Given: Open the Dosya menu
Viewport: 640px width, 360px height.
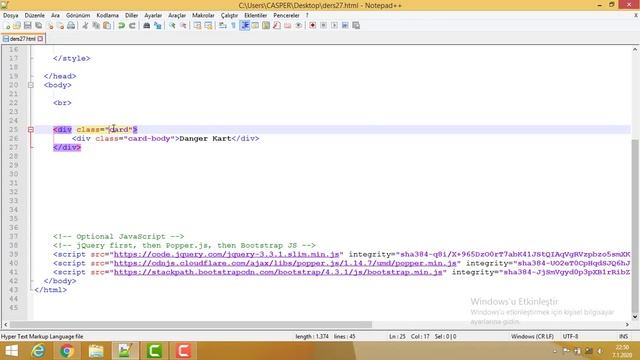Looking at the screenshot, I should (11, 15).
